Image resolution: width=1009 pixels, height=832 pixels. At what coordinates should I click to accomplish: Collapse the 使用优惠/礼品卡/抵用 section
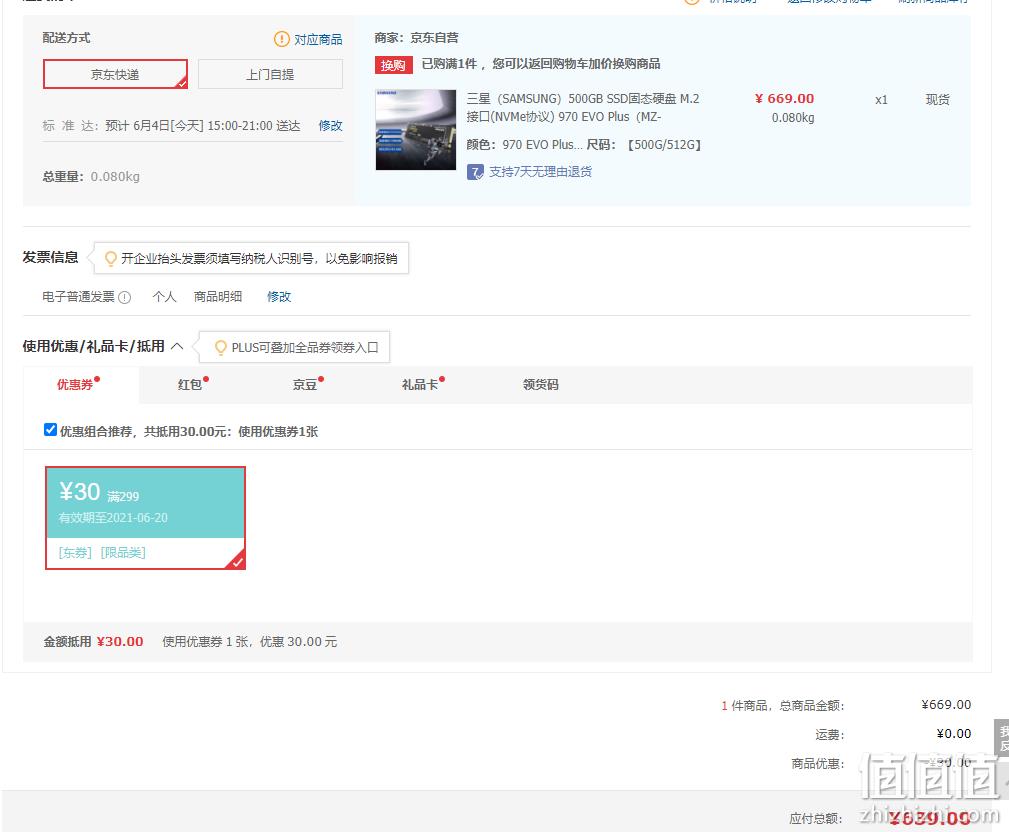177,346
